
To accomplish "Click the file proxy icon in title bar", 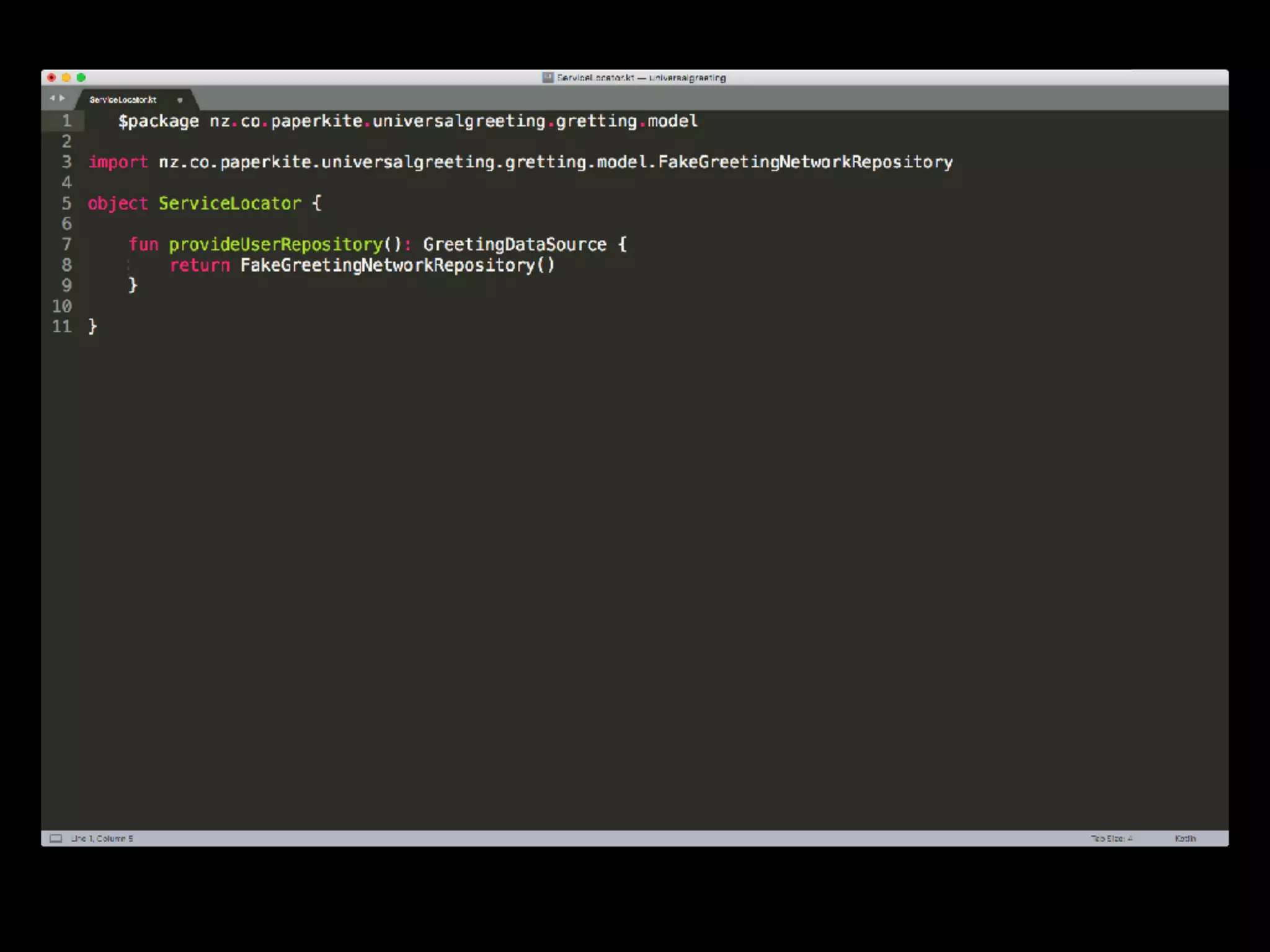I will tap(548, 77).
